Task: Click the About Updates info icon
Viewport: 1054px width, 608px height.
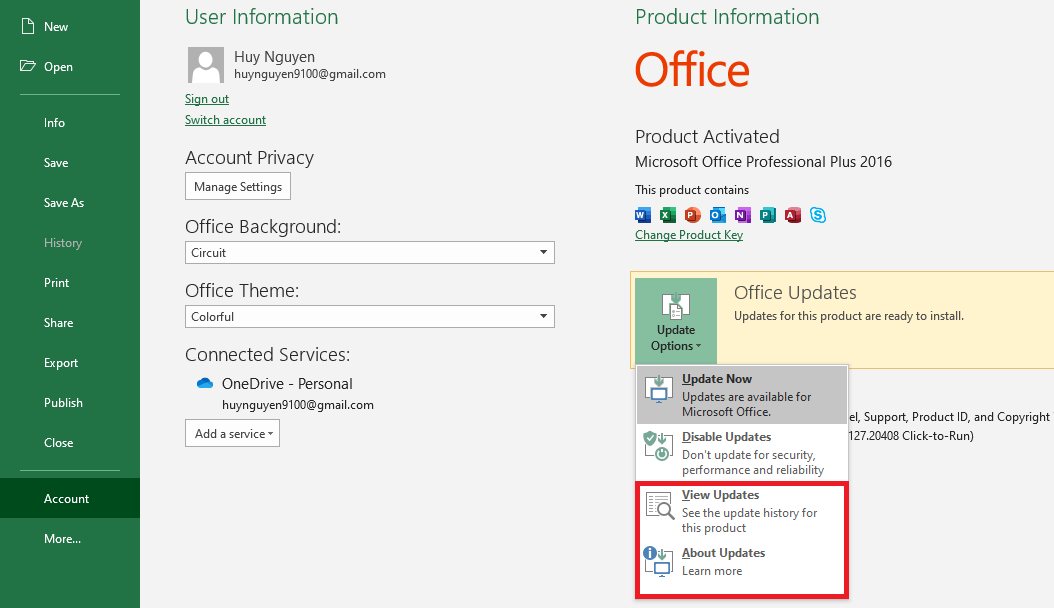Action: 658,561
